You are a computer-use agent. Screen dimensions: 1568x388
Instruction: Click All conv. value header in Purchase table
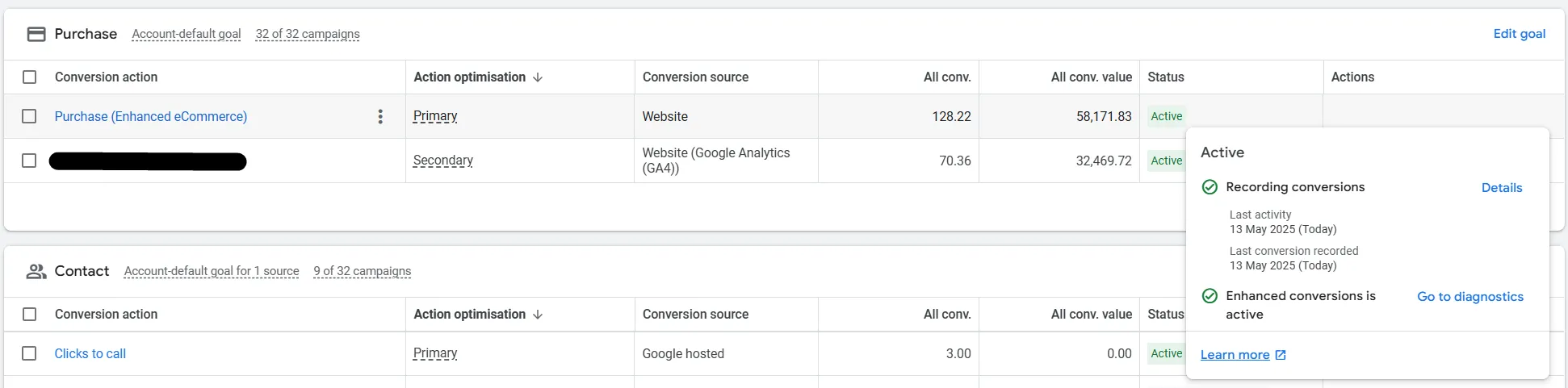click(x=1092, y=77)
